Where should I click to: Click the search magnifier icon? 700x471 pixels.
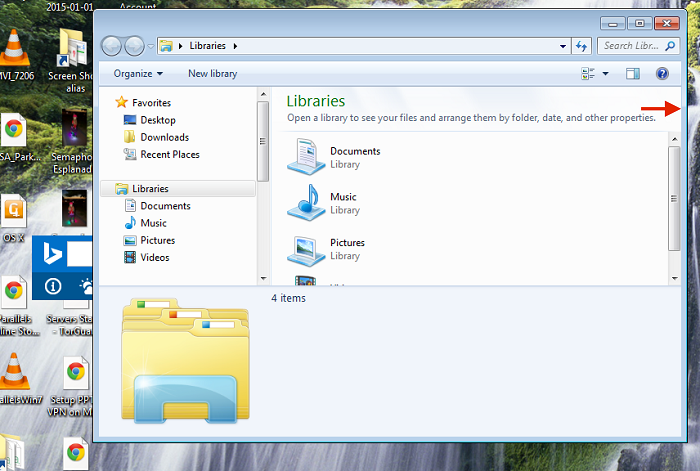[x=670, y=46]
